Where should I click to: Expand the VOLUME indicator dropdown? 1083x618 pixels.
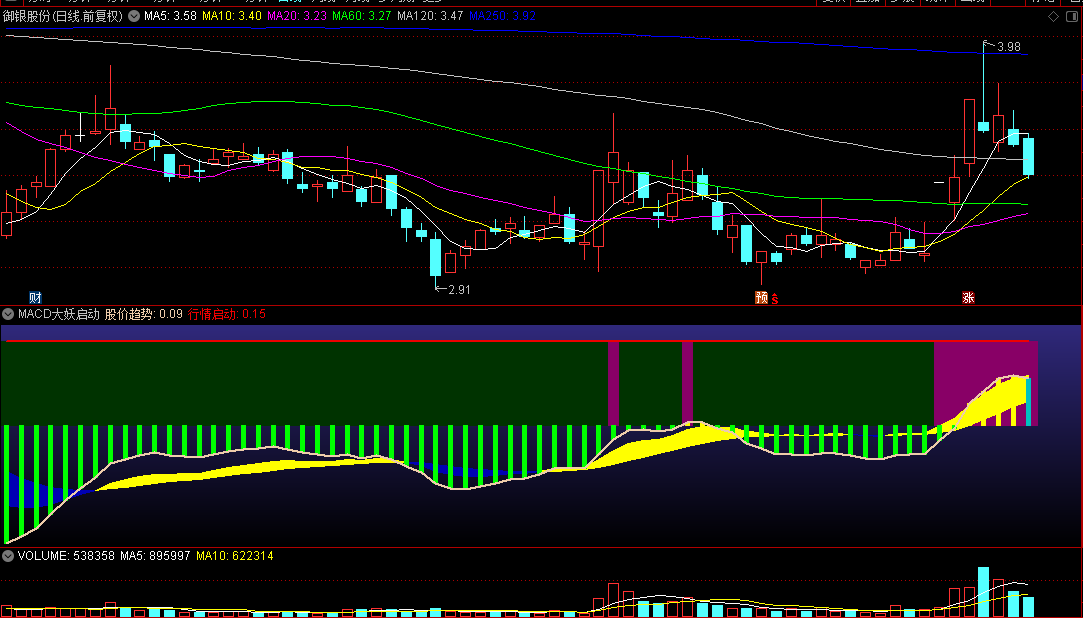pyautogui.click(x=9, y=555)
